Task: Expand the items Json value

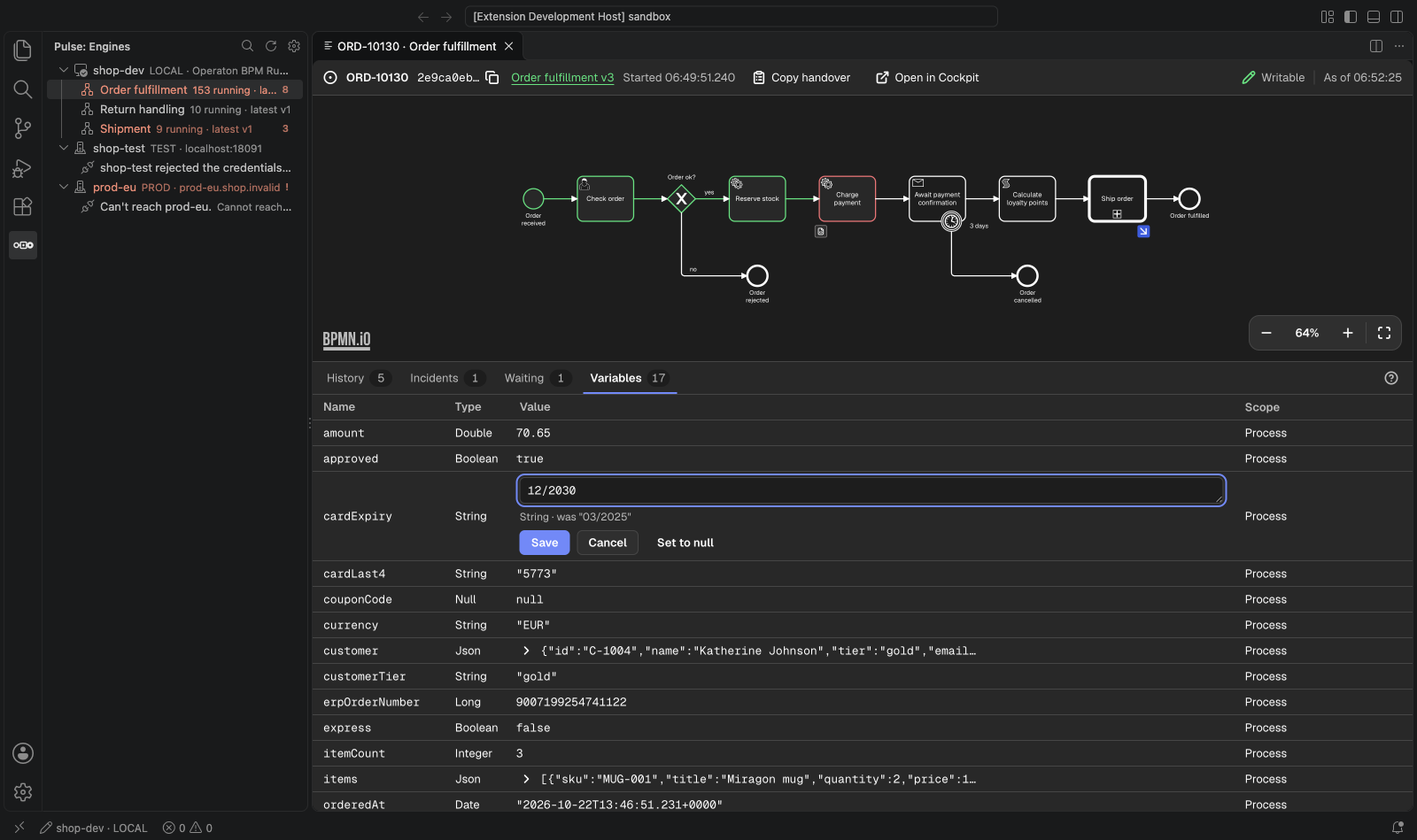Action: (x=526, y=779)
